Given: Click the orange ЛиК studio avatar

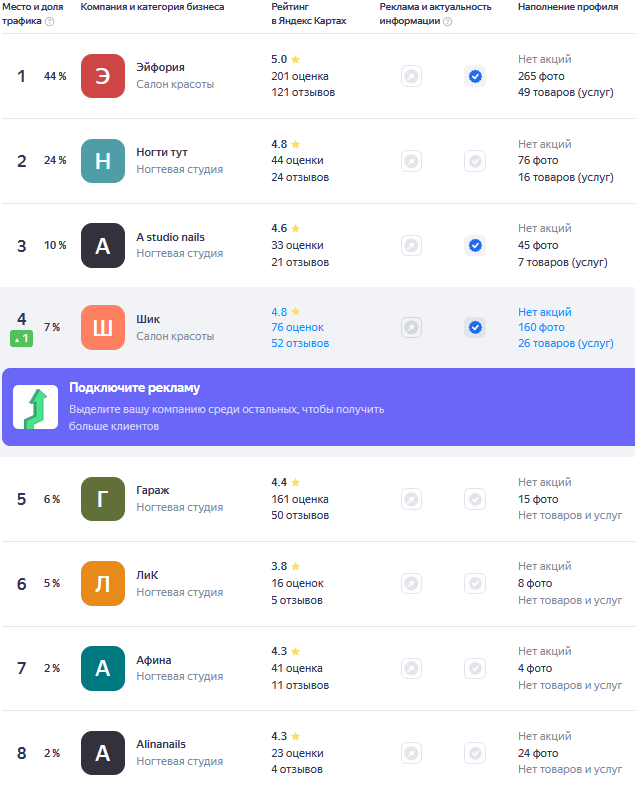Looking at the screenshot, I should pos(103,583).
